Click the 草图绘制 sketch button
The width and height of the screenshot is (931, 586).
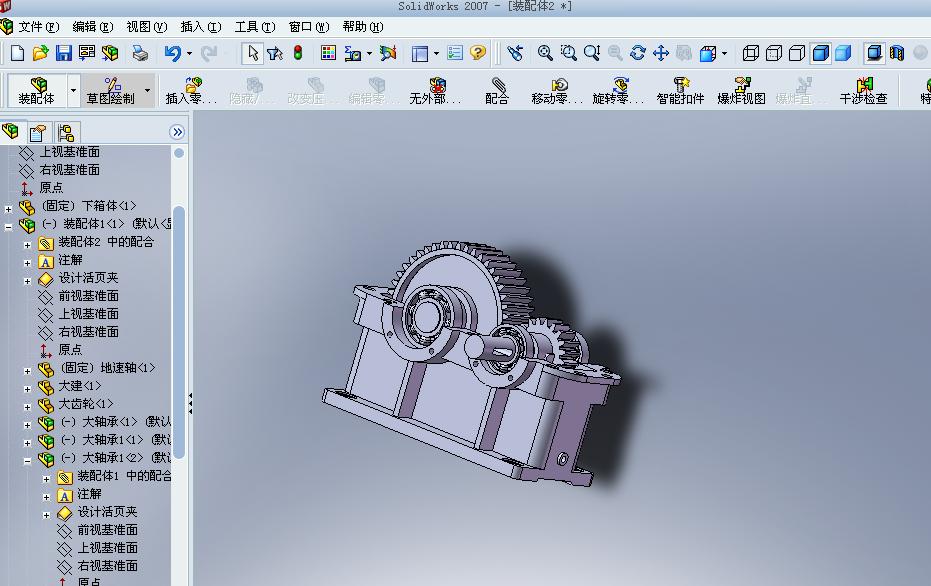pyautogui.click(x=111, y=90)
